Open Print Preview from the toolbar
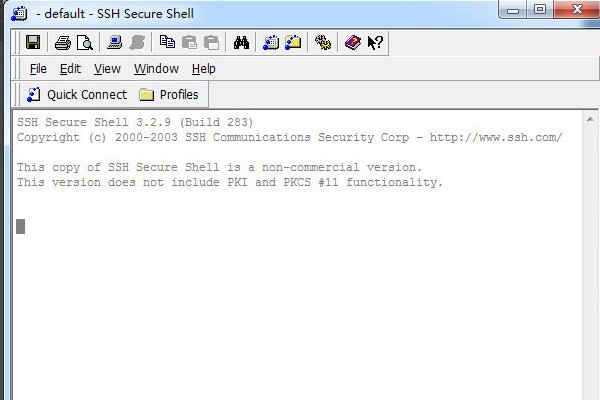Screen dimensions: 600x400 [84, 42]
